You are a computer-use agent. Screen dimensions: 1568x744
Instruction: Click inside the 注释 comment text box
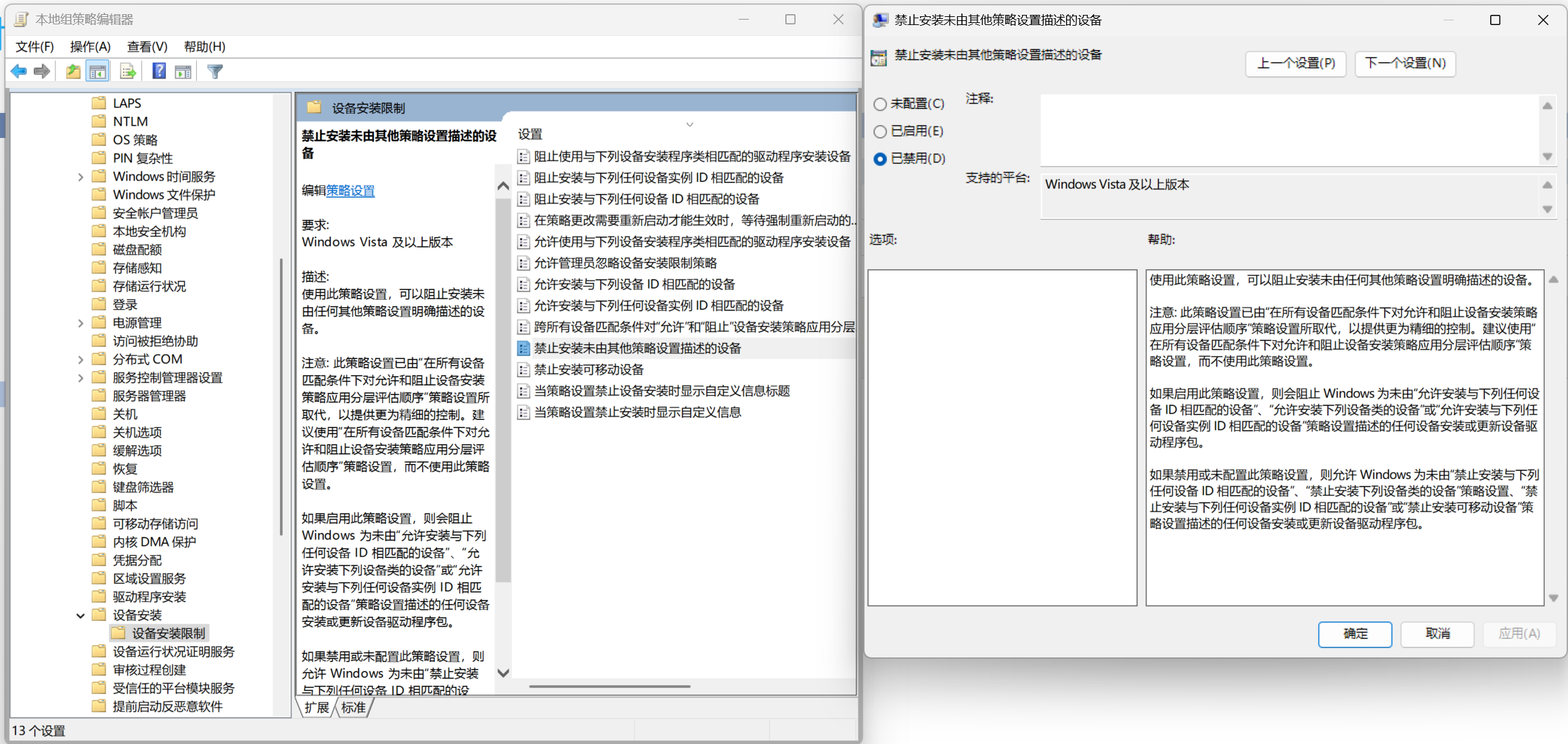[1289, 130]
